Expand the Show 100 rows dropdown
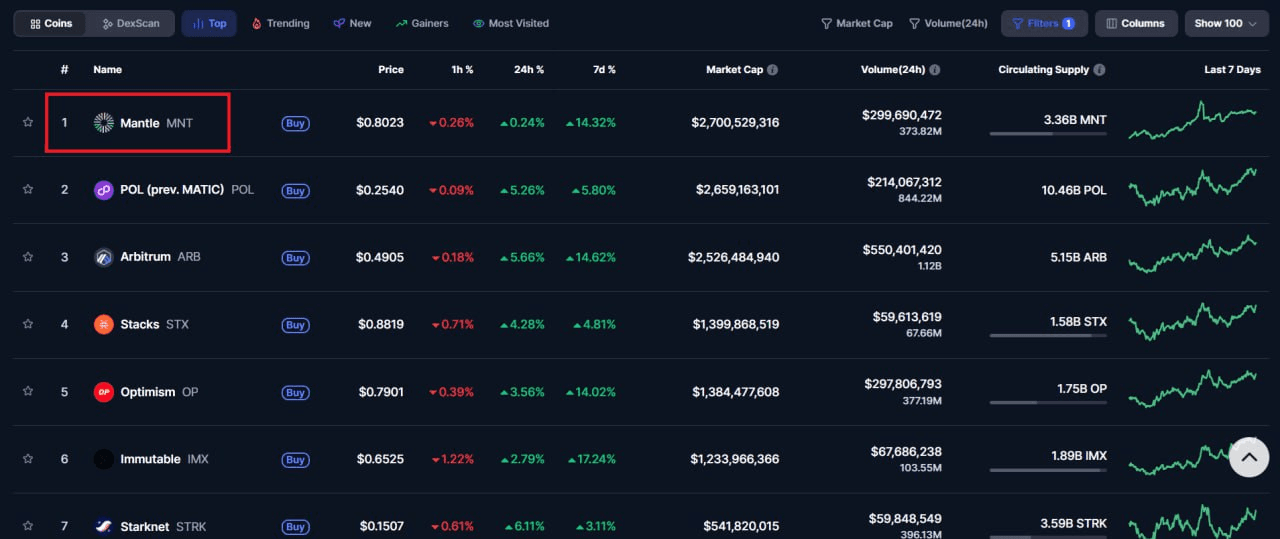This screenshot has height=539, width=1280. tap(1227, 23)
